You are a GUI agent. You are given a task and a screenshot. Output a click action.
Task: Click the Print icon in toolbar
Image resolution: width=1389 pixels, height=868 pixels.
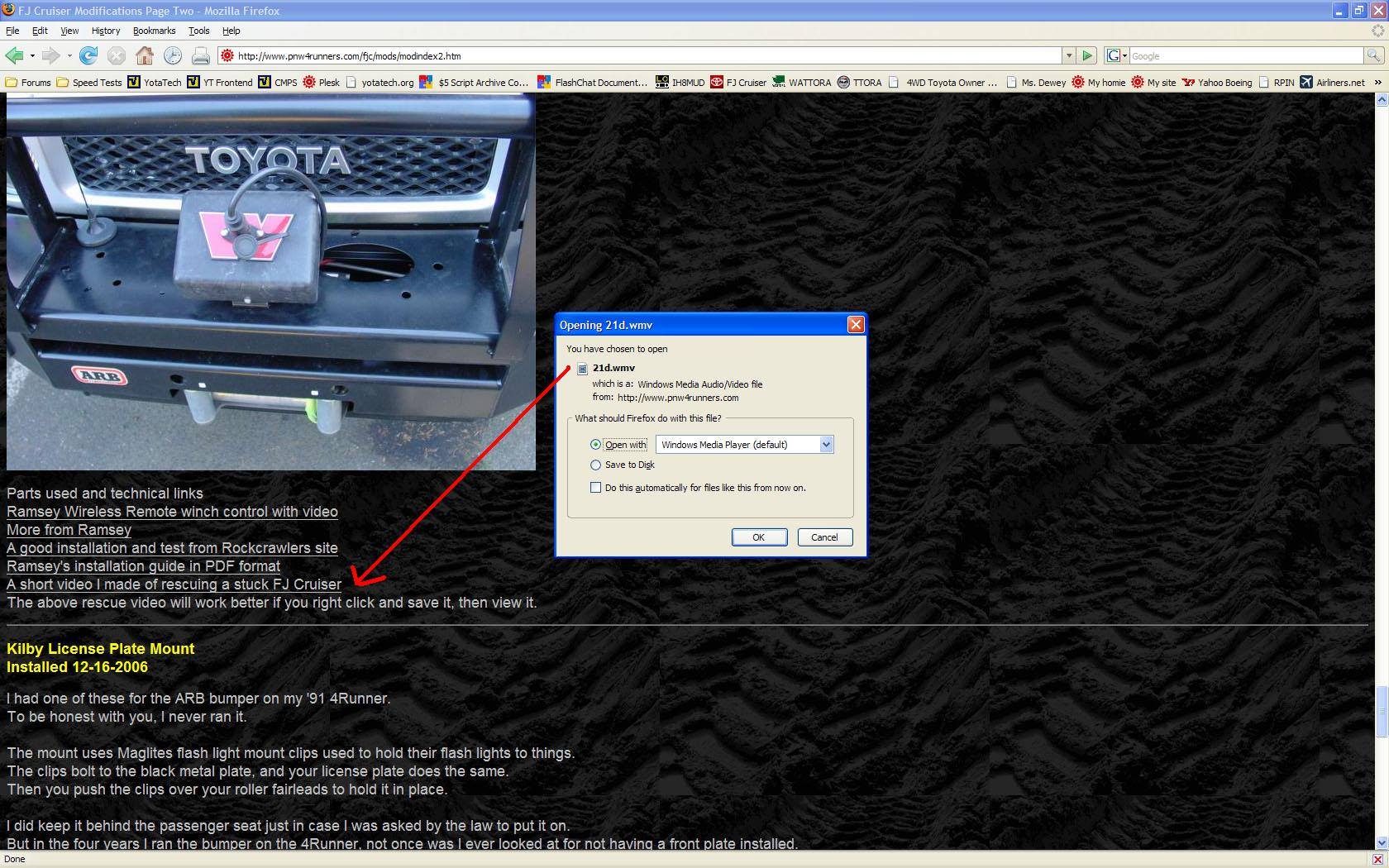click(x=201, y=55)
